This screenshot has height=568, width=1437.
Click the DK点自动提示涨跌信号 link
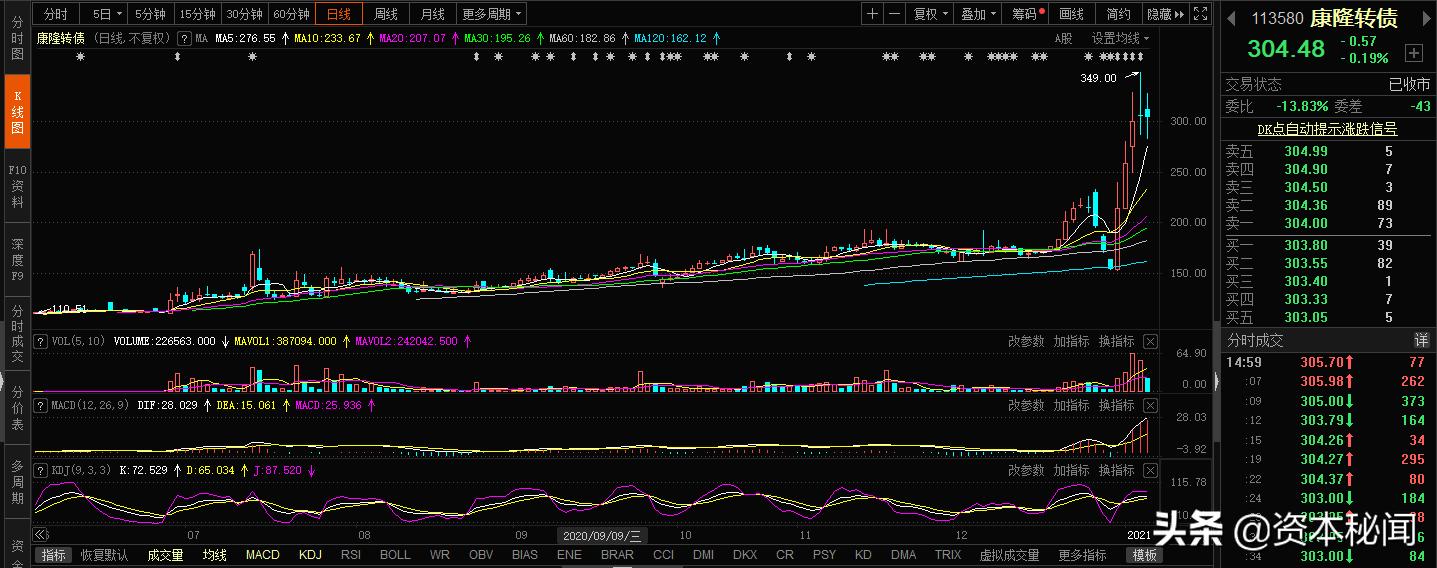(1327, 129)
